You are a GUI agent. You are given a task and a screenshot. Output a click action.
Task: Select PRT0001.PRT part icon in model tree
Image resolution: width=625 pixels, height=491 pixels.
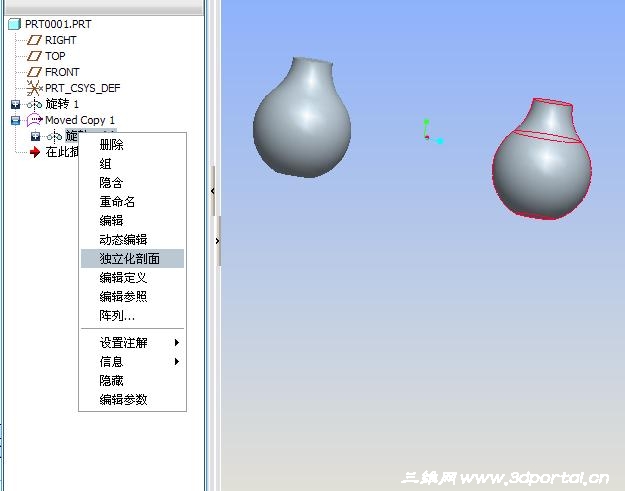pos(14,24)
